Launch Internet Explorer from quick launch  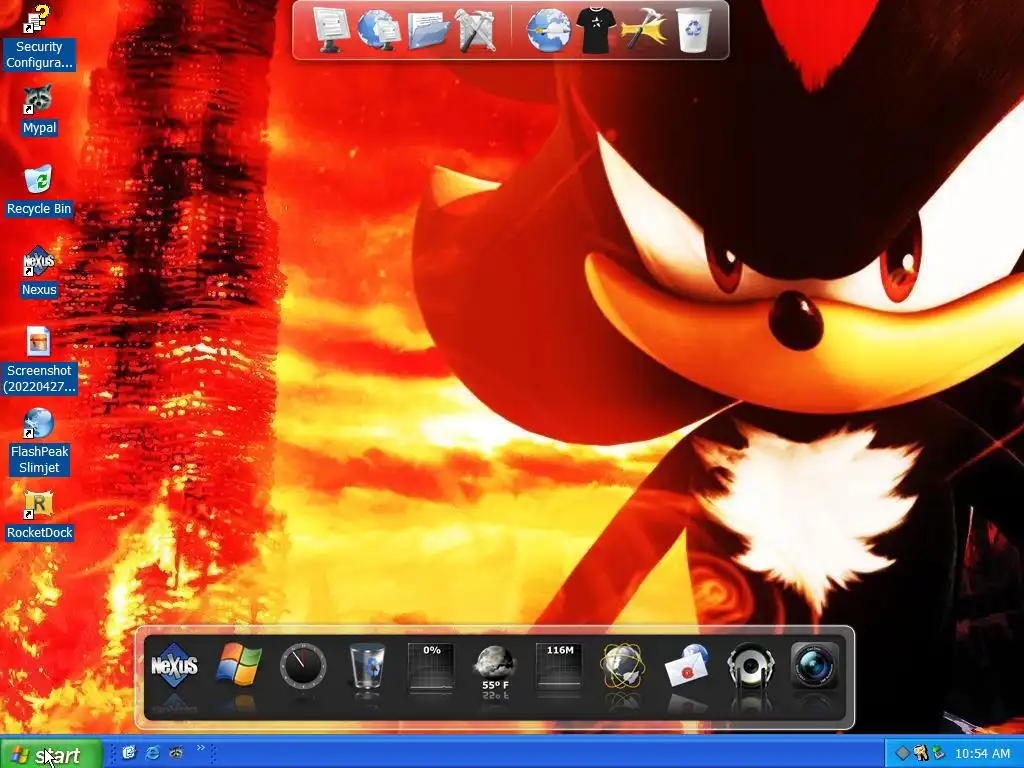(x=152, y=753)
